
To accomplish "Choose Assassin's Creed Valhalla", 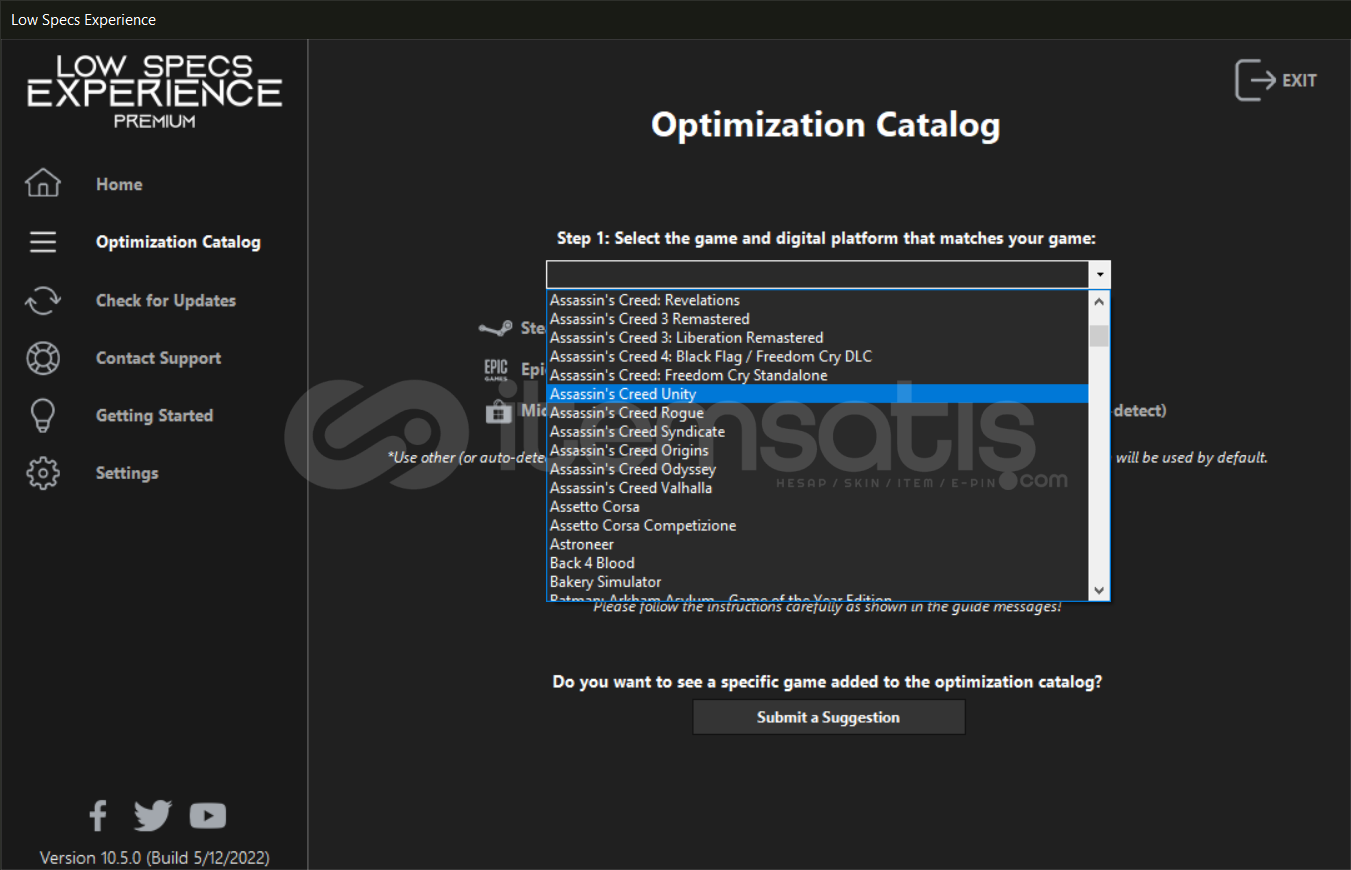I will click(818, 488).
